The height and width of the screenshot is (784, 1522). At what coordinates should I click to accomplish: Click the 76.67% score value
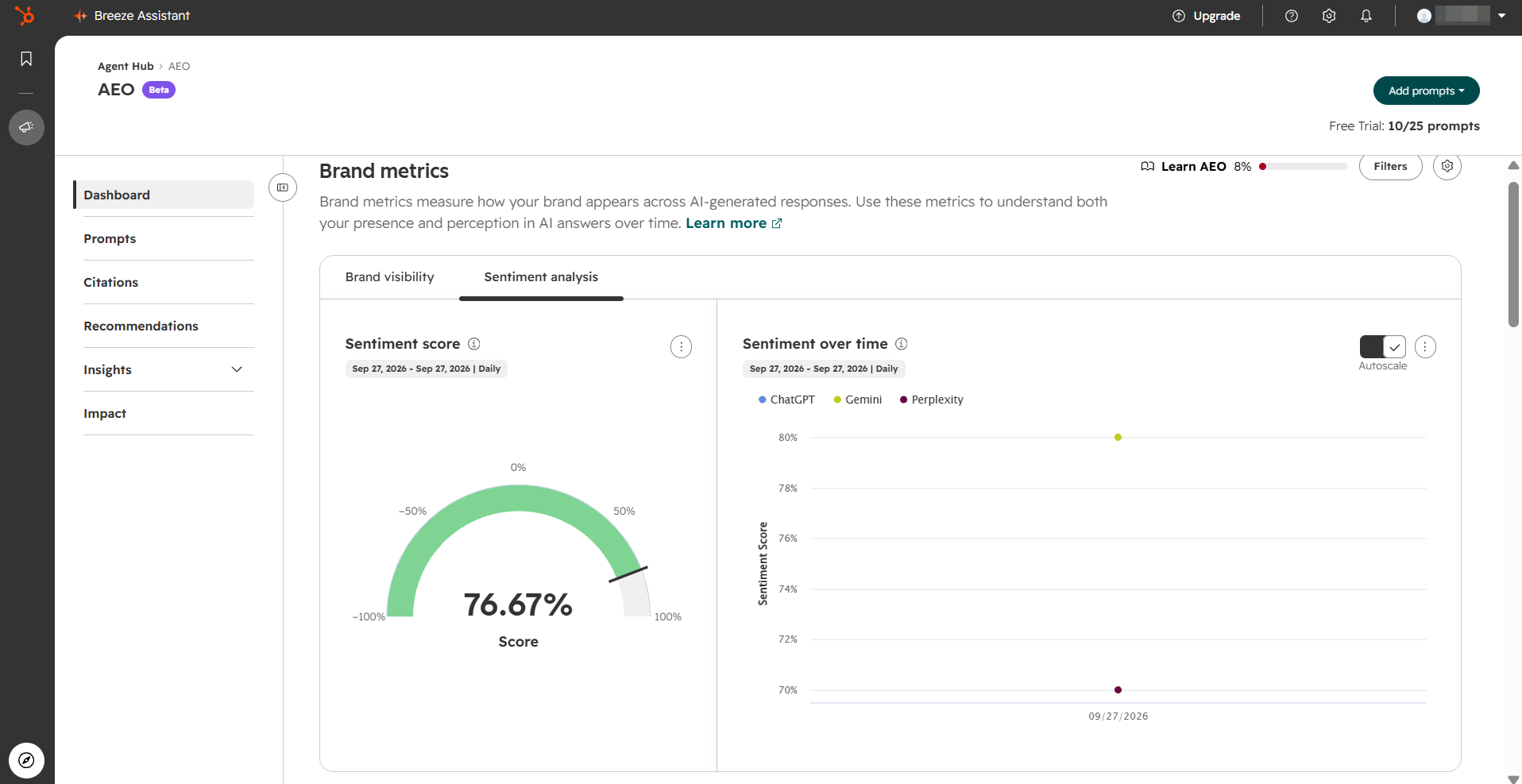(518, 604)
